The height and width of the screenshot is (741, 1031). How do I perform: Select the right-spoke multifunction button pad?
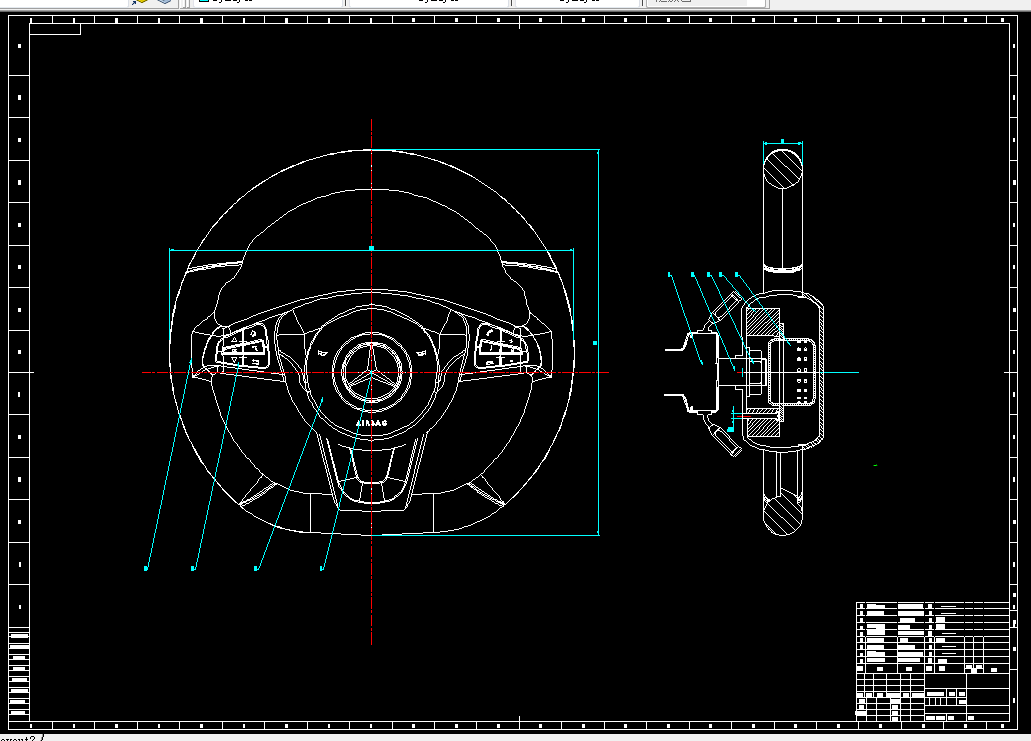click(x=500, y=347)
